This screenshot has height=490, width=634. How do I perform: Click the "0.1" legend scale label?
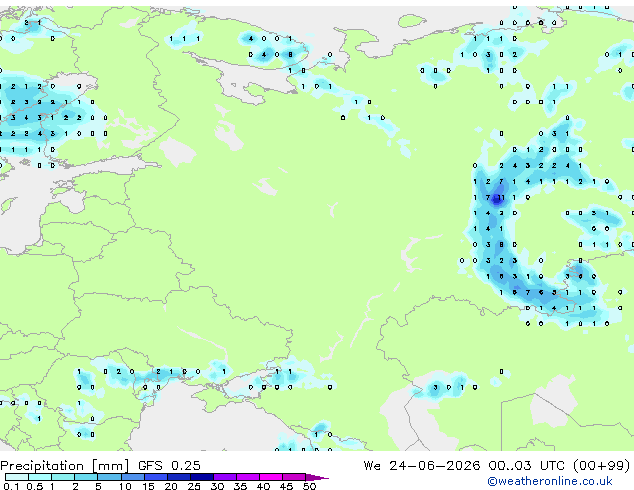(11, 486)
